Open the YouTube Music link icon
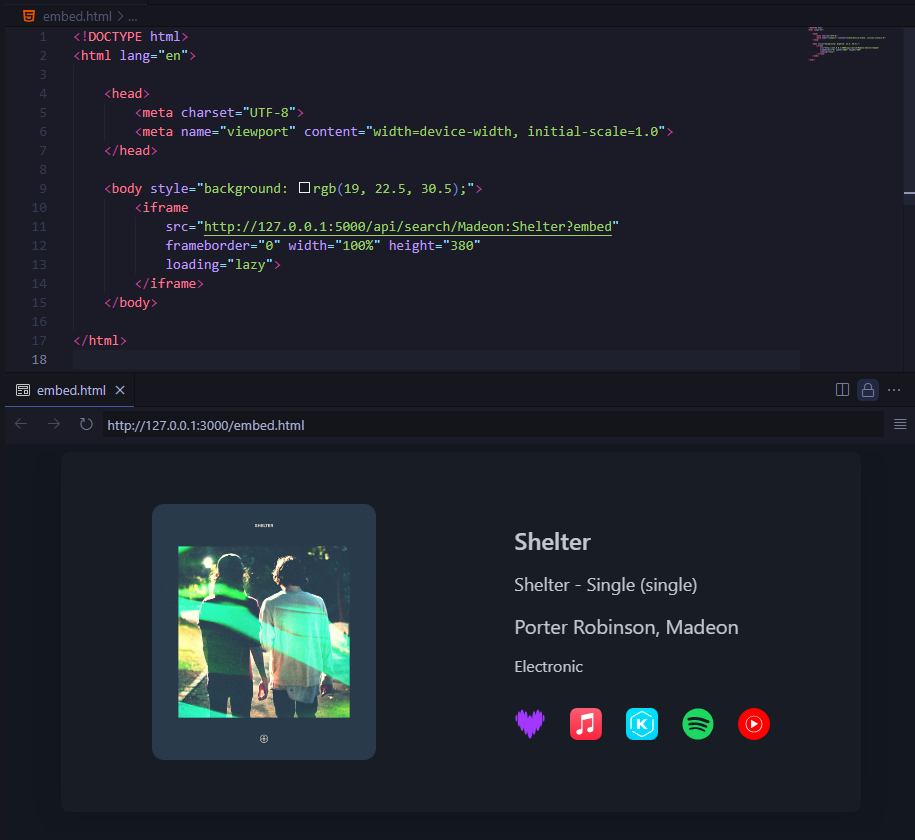The height and width of the screenshot is (840, 915). pos(754,724)
